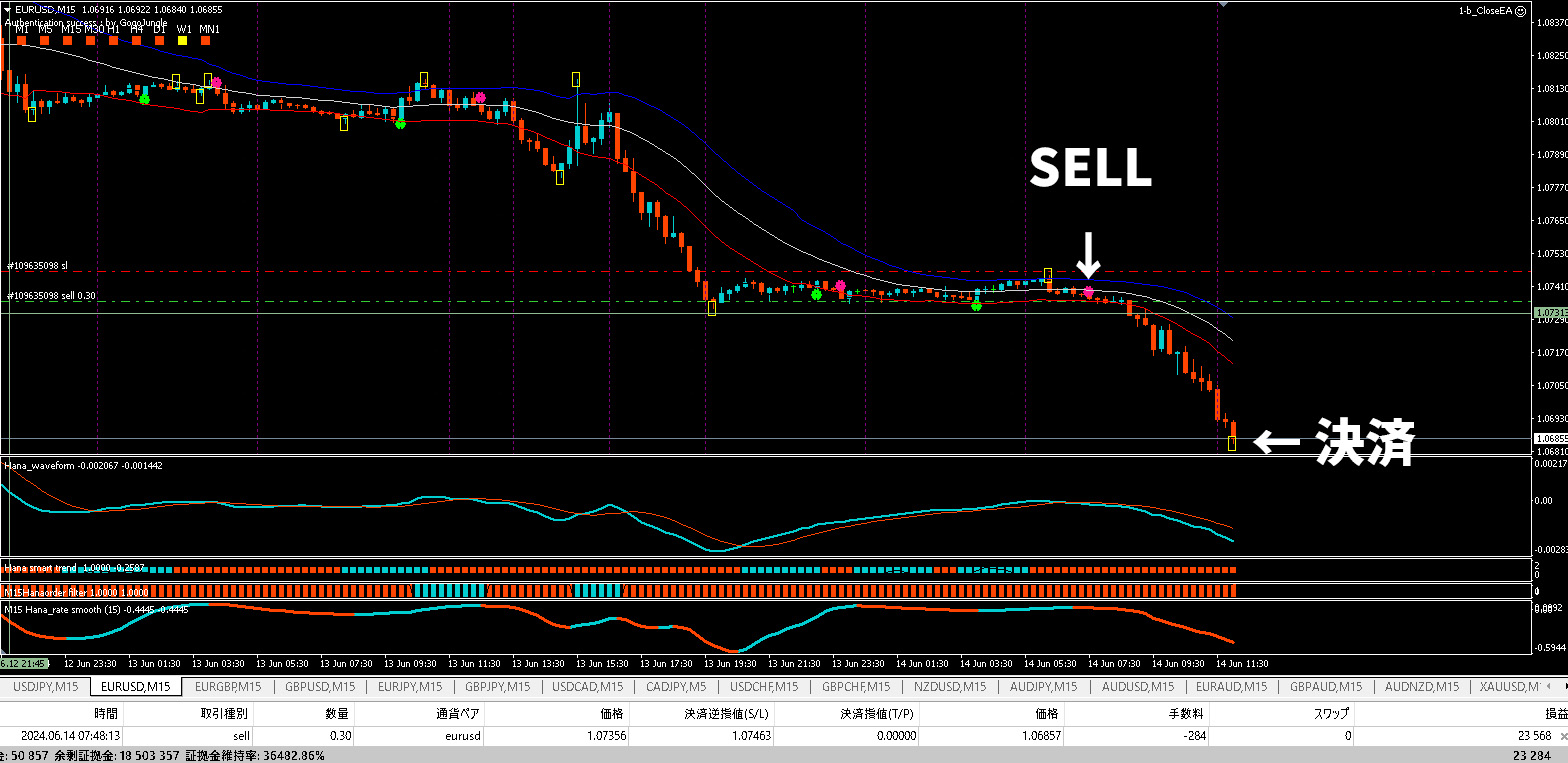The image size is (1568, 763).
Task: Click the yellow W1 timeframe square
Action: [x=183, y=41]
